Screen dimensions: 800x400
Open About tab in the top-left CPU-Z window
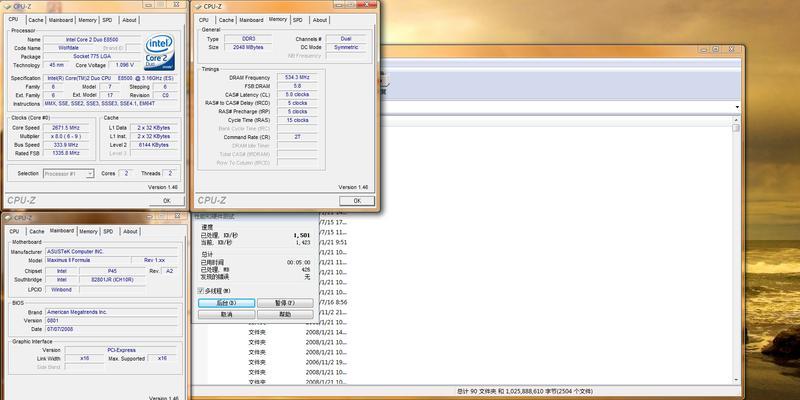click(x=129, y=20)
